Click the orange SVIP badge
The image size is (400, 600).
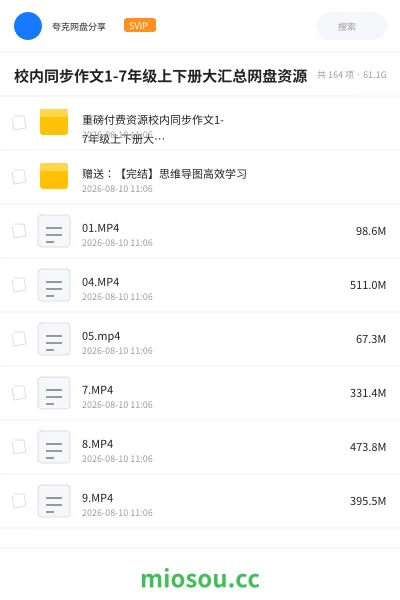[x=140, y=25]
